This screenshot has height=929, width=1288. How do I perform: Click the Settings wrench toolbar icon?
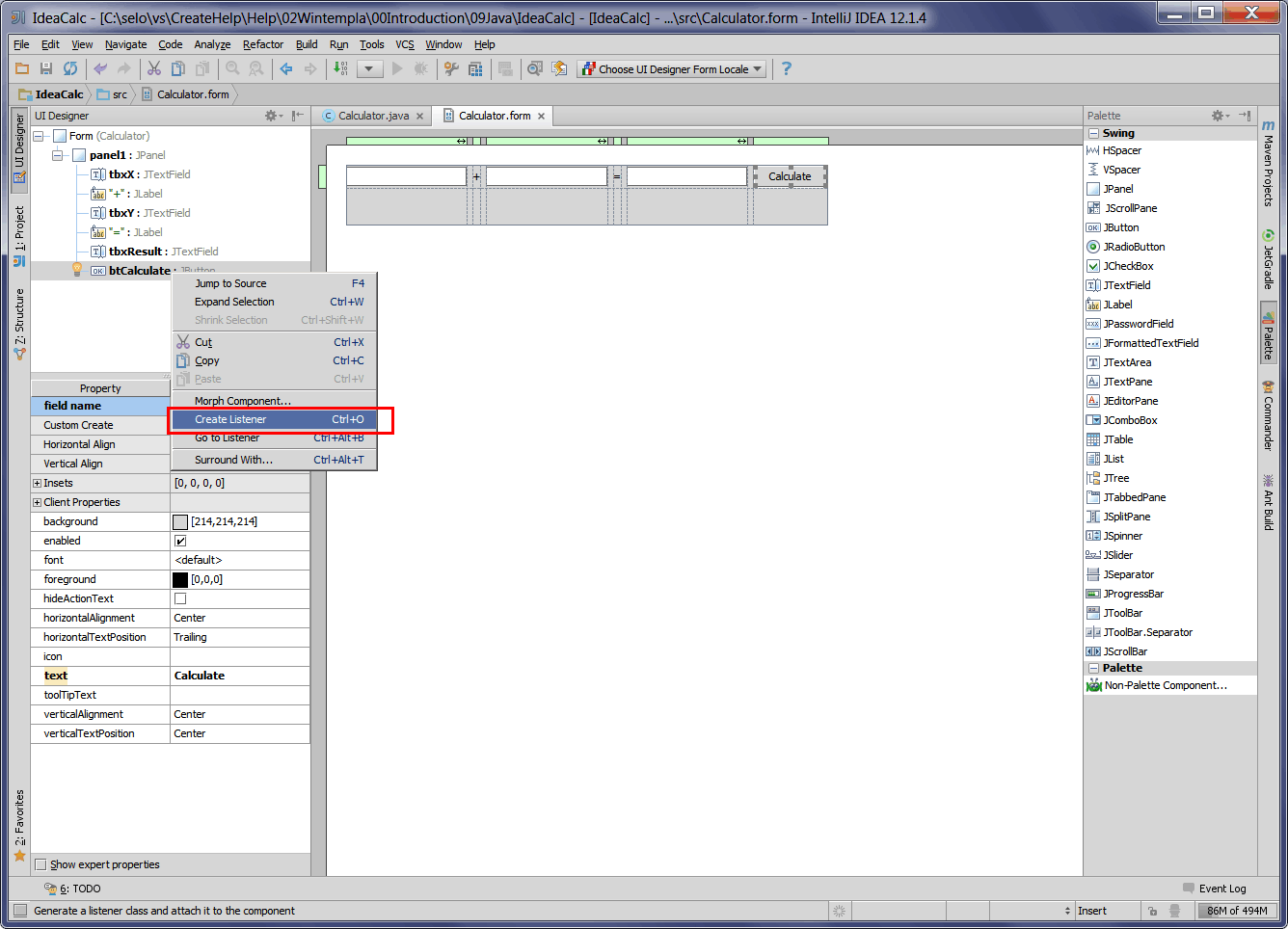(x=451, y=68)
